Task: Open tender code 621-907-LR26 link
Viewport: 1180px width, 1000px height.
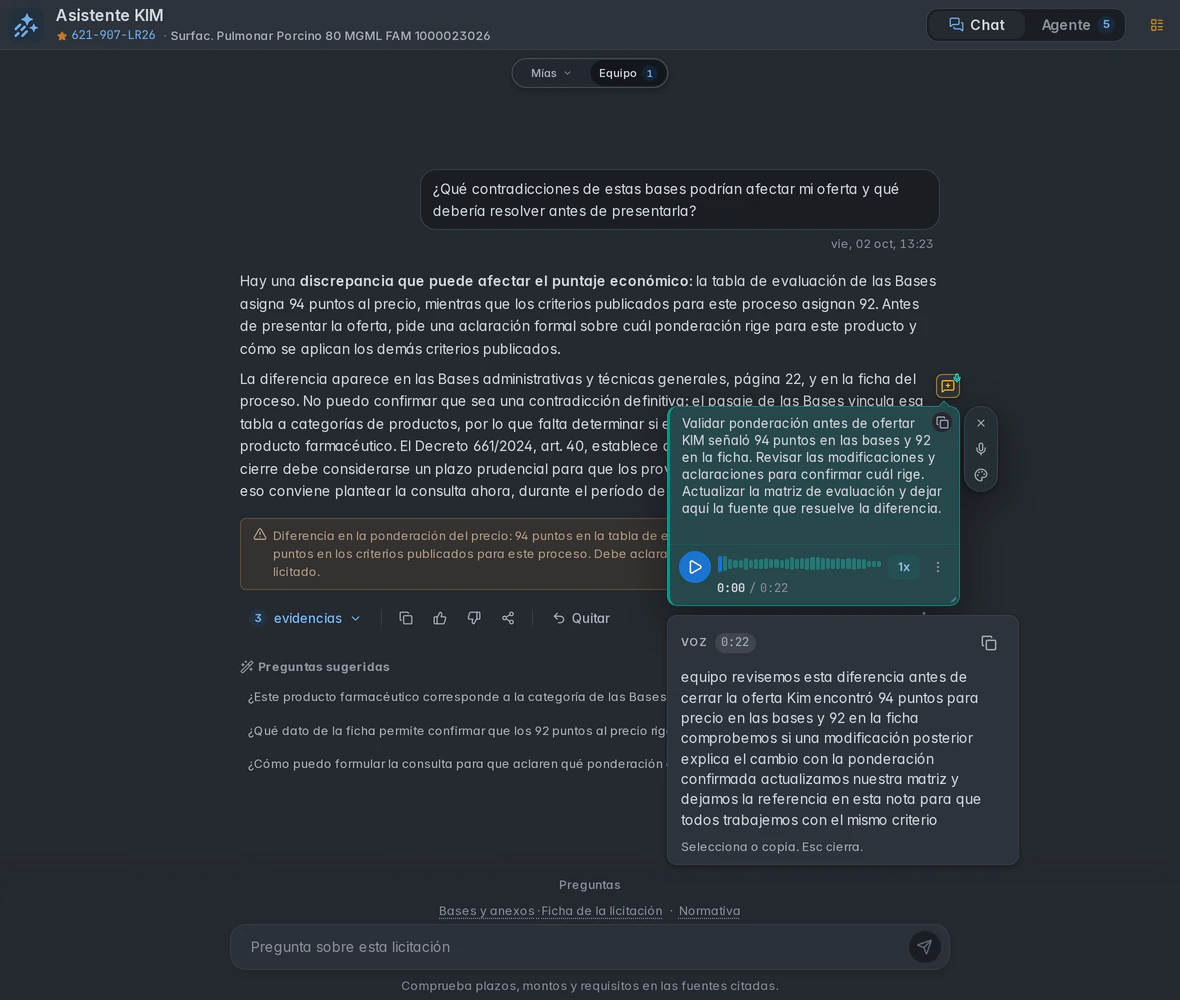Action: click(x=113, y=35)
